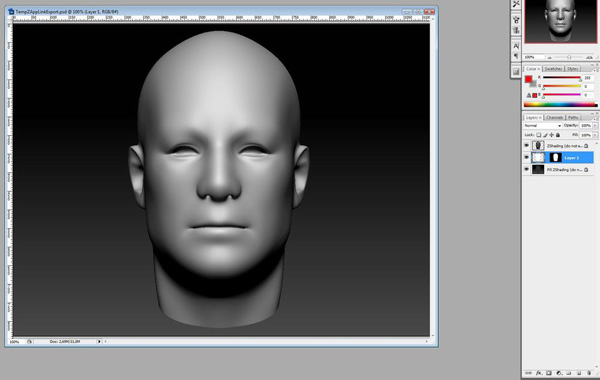
Task: Click the G value input field
Action: 588,86
